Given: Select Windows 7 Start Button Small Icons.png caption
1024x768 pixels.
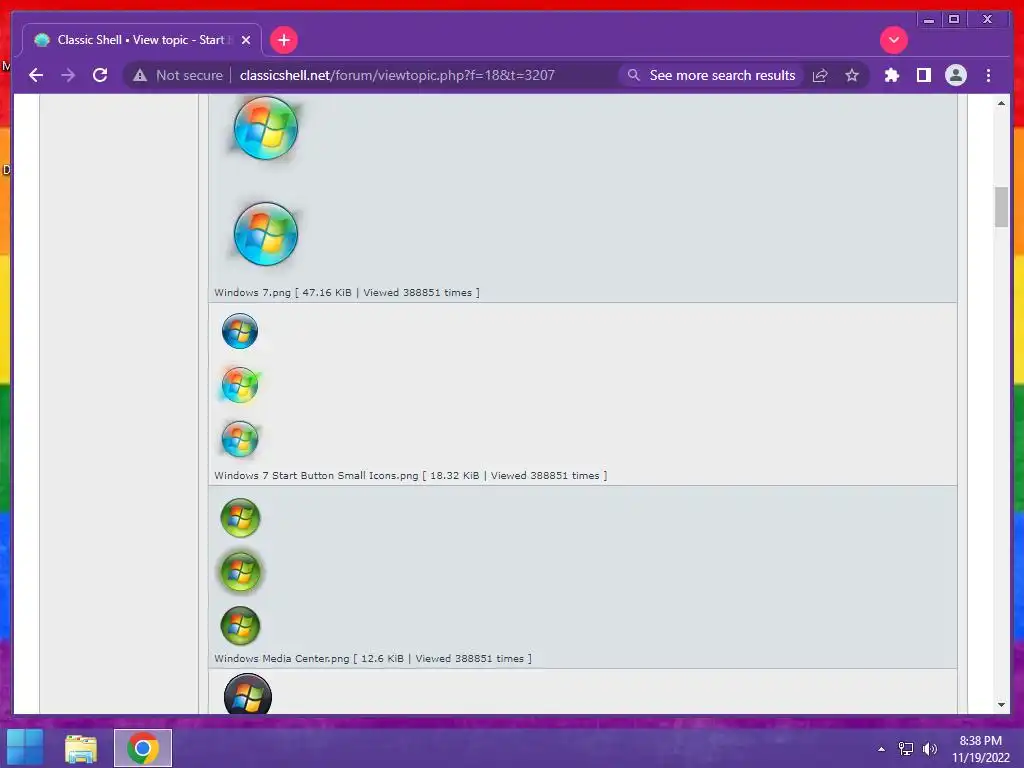Looking at the screenshot, I should coord(411,475).
